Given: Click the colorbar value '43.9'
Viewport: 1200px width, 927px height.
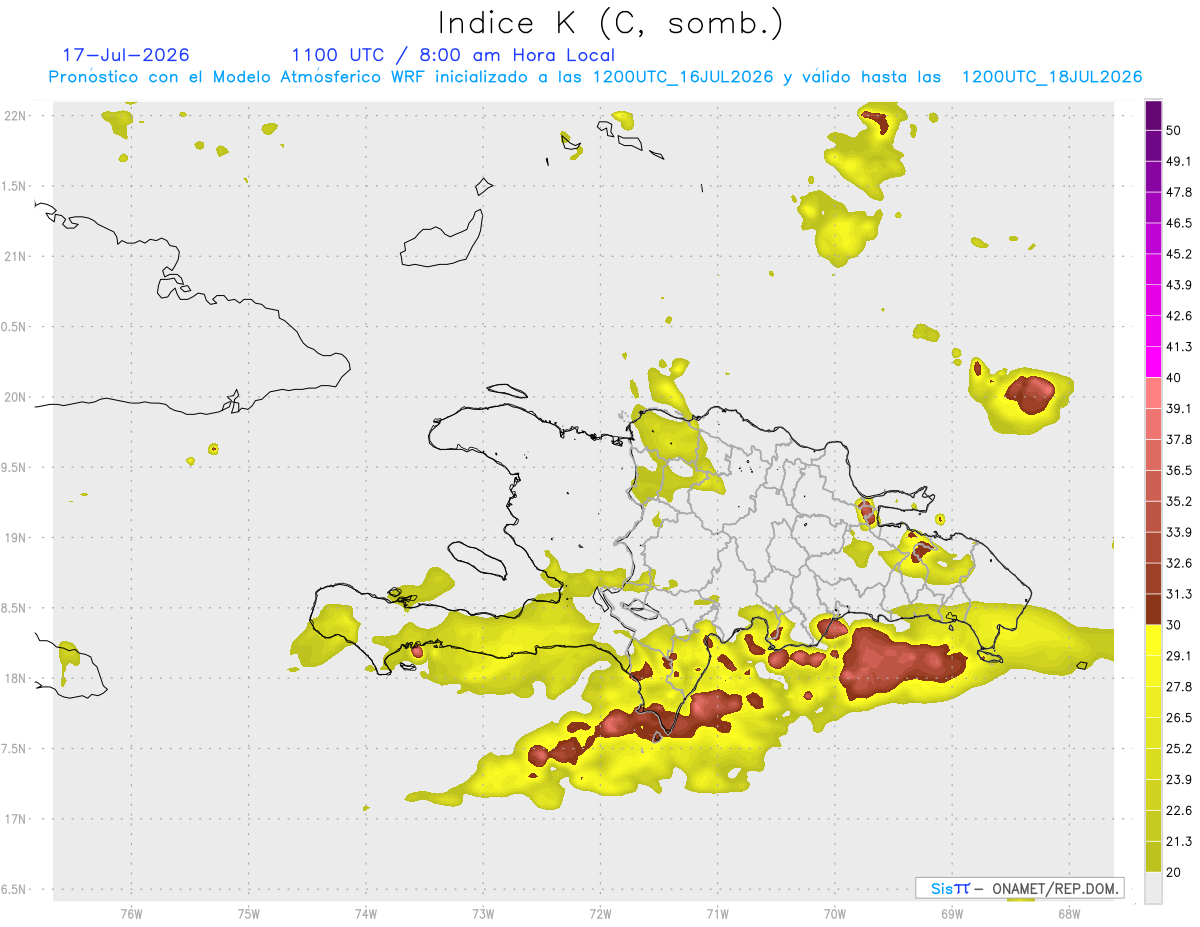Looking at the screenshot, I should [x=1179, y=285].
